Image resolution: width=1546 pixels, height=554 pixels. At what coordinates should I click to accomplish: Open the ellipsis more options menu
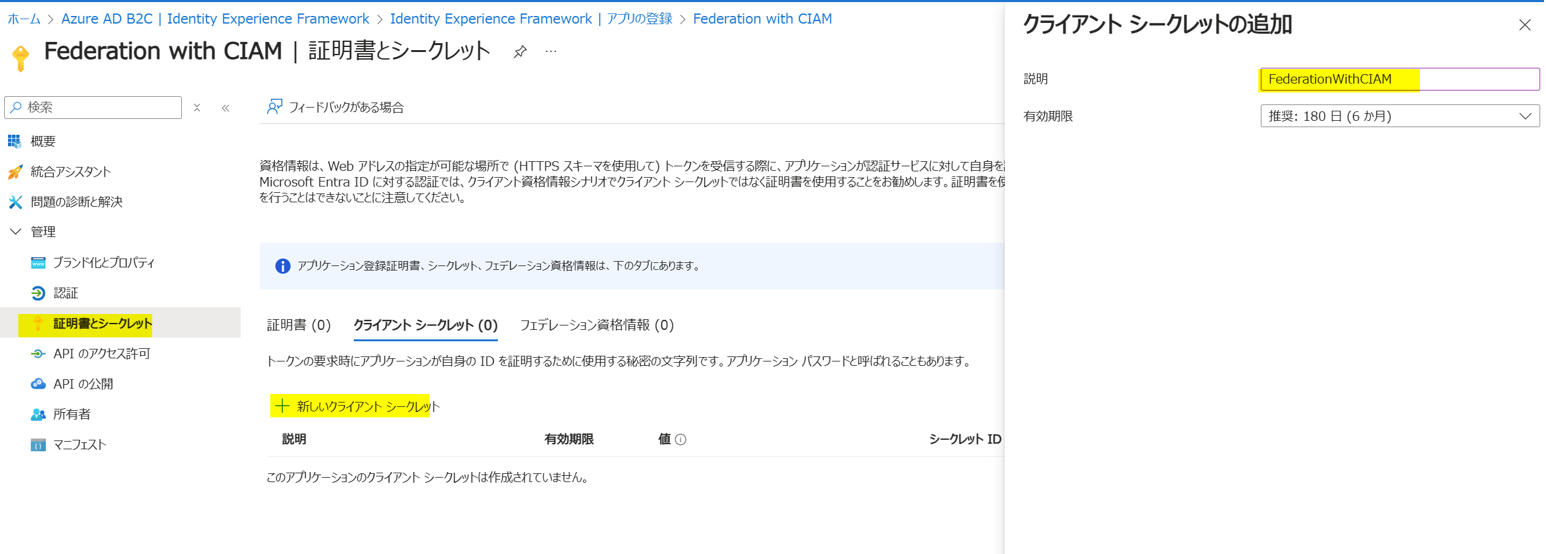(x=551, y=52)
